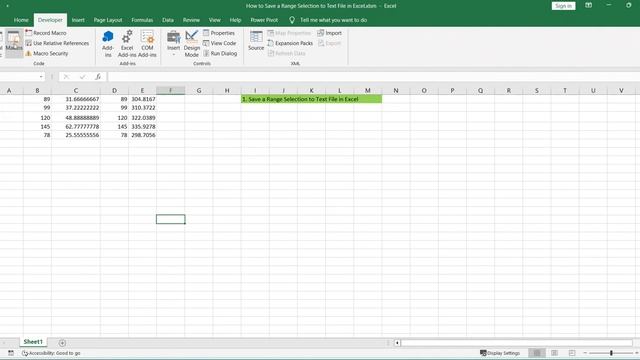Adjust the zoom slider
This screenshot has height=360, width=640.
[x=611, y=353]
